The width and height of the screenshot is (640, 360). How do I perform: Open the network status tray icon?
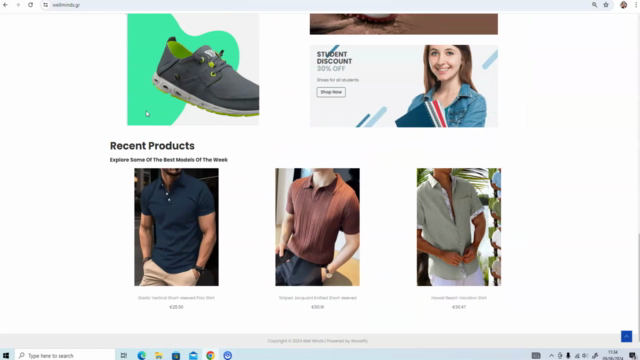point(577,356)
